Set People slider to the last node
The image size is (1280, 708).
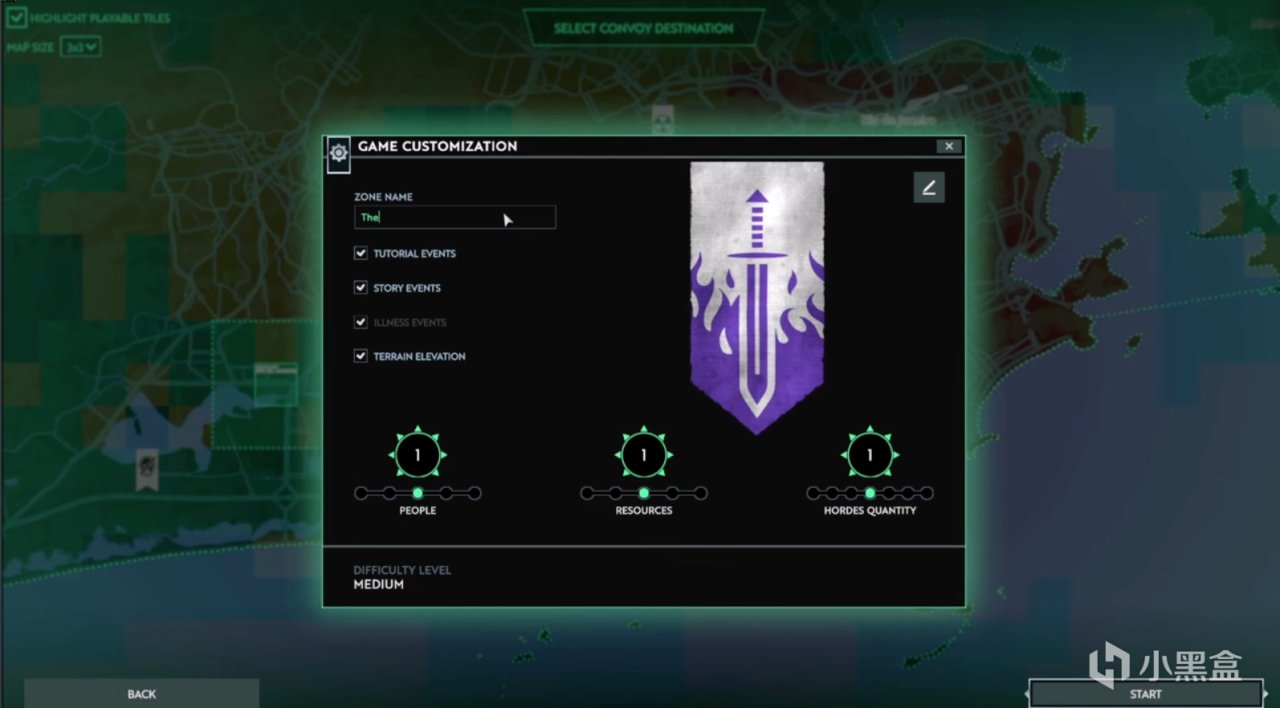point(475,493)
